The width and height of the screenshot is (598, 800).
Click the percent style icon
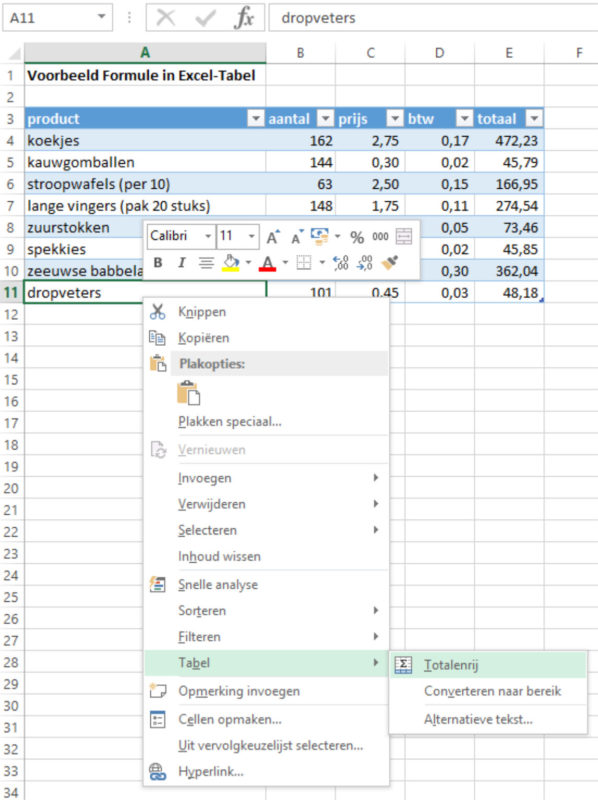pos(357,237)
